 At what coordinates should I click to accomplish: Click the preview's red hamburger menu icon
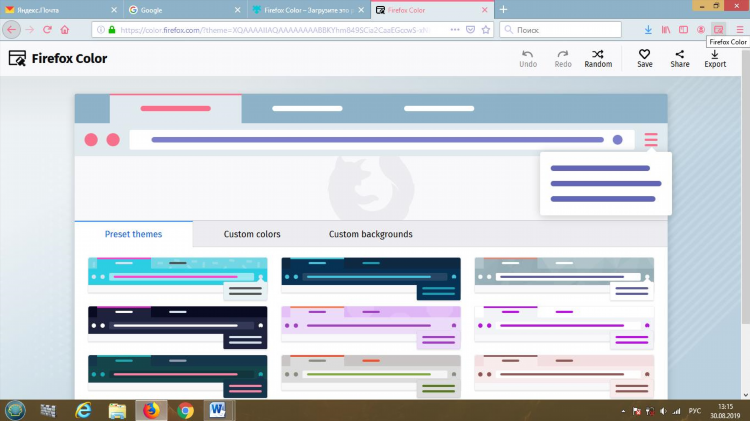pyautogui.click(x=651, y=139)
